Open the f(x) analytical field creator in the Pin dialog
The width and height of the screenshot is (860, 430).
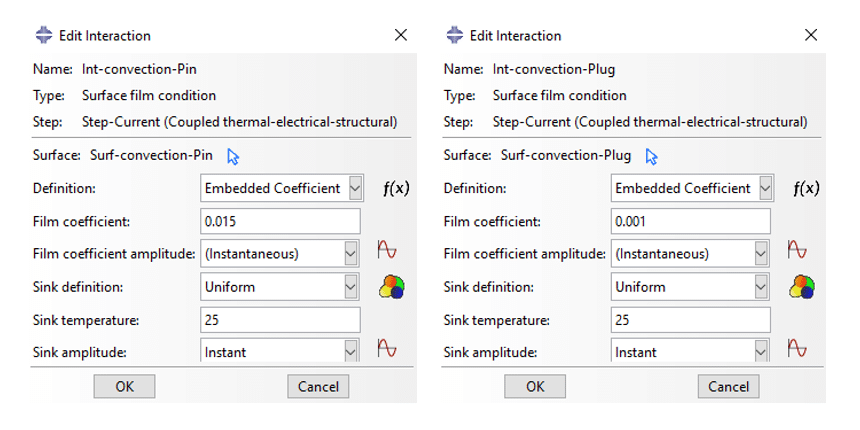click(x=395, y=189)
